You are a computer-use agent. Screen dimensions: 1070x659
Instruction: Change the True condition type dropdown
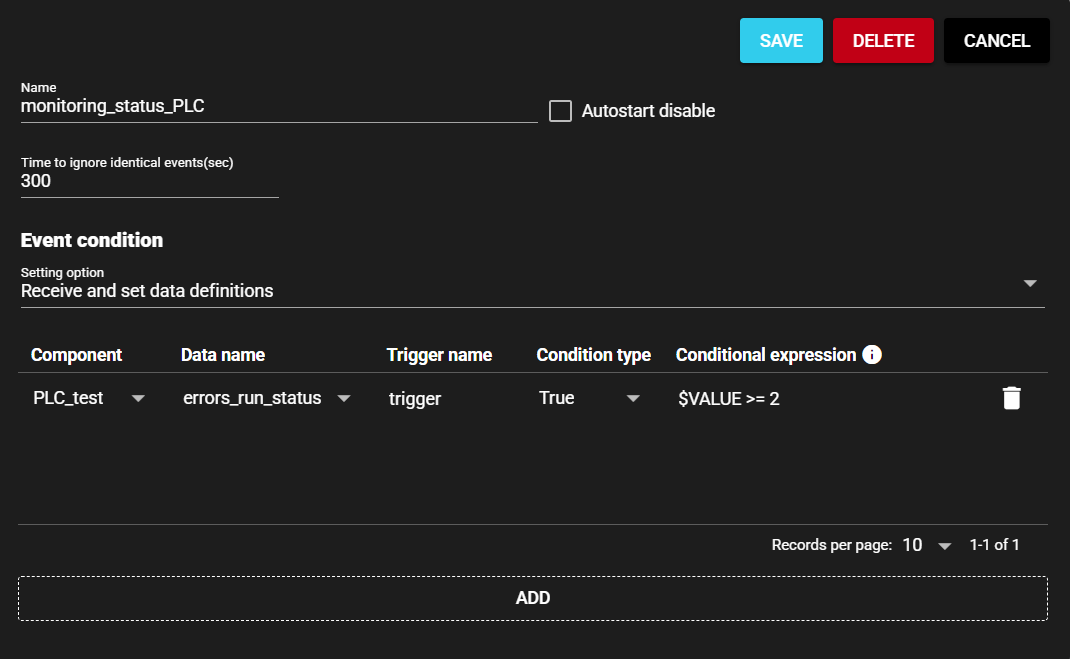(x=588, y=398)
